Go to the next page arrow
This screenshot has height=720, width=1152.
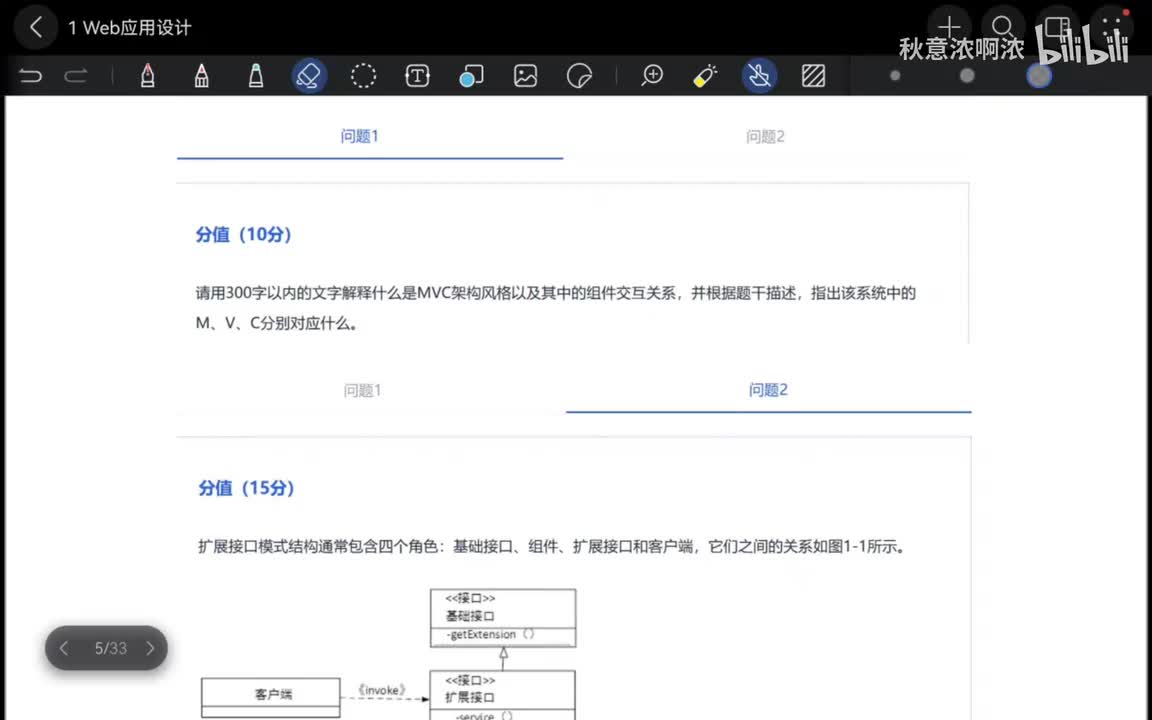pyautogui.click(x=150, y=648)
